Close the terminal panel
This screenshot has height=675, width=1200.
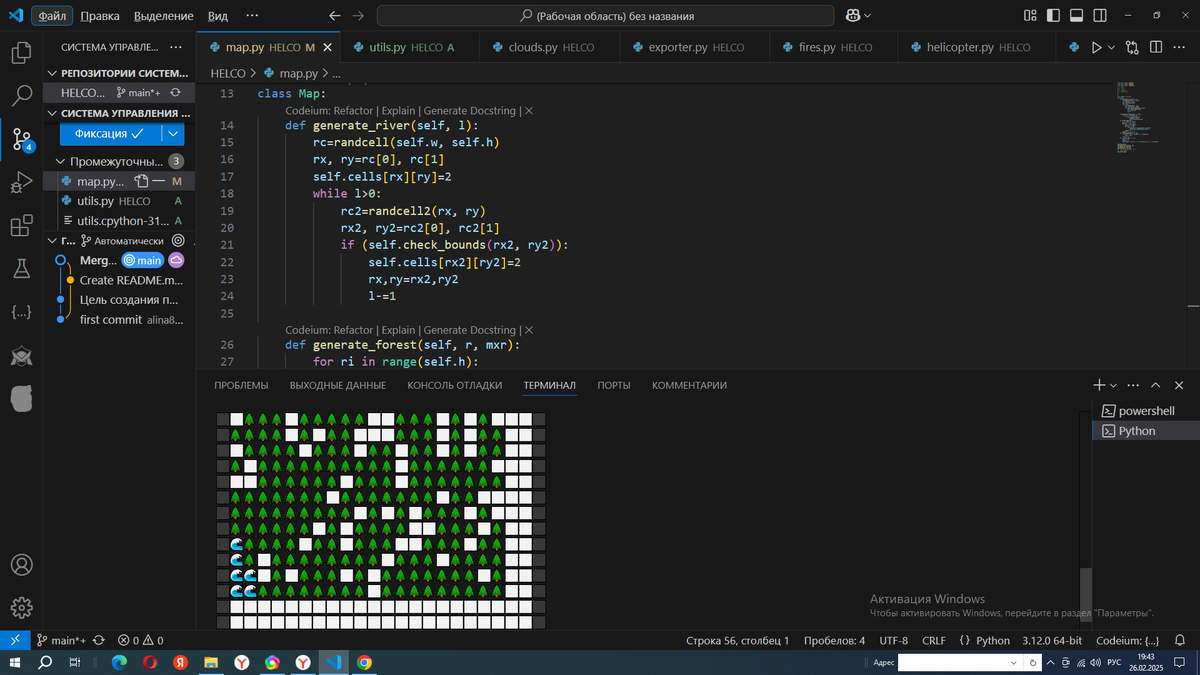[1179, 385]
